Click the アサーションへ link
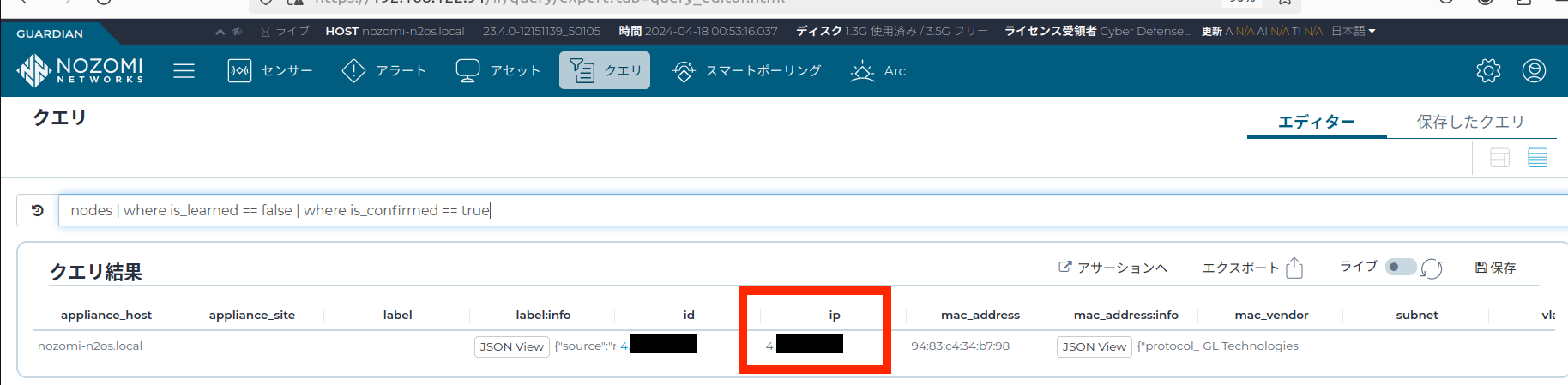The image size is (1568, 385). (1113, 268)
